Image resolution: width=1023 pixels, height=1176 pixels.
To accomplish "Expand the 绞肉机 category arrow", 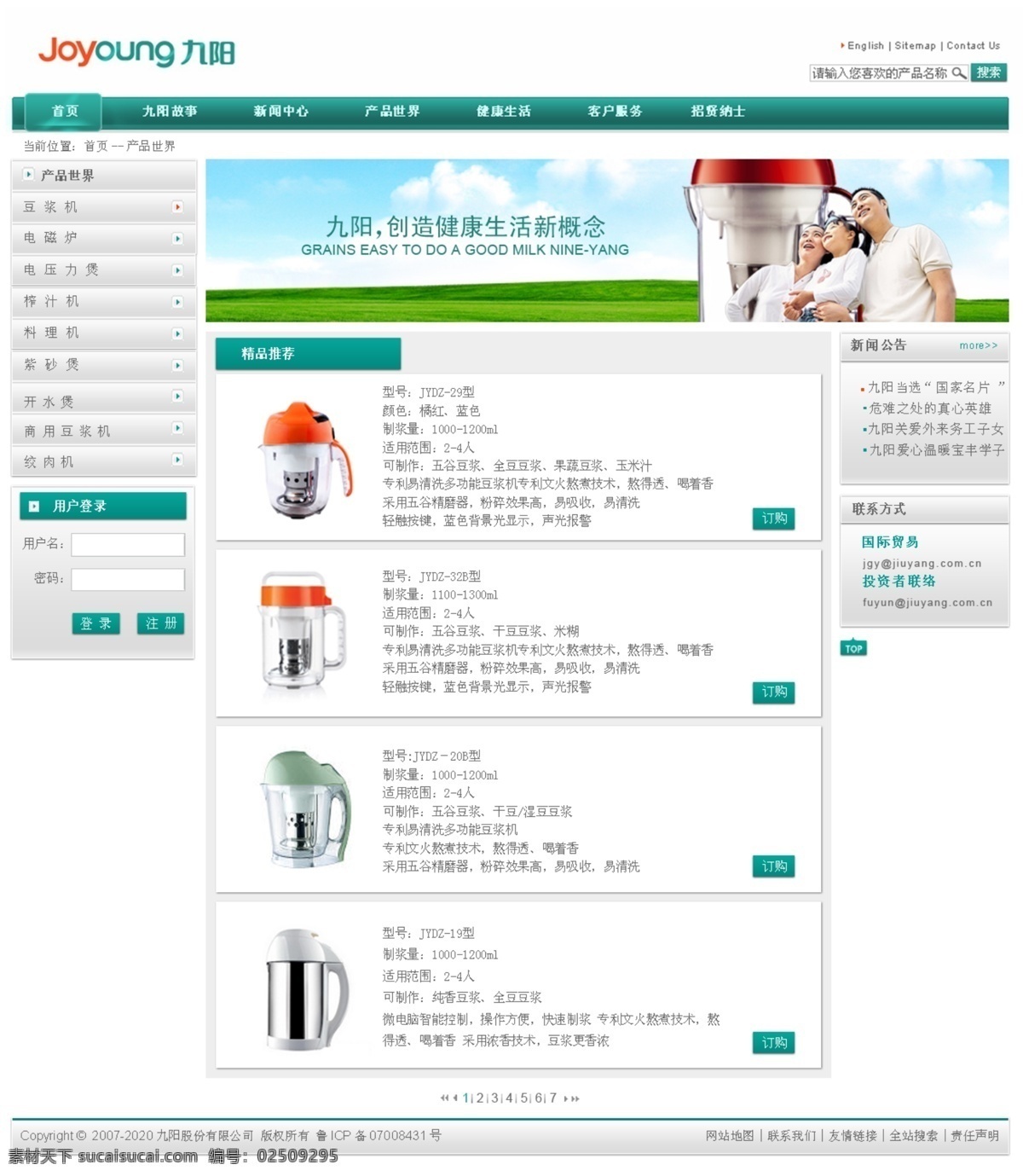I will tap(177, 460).
